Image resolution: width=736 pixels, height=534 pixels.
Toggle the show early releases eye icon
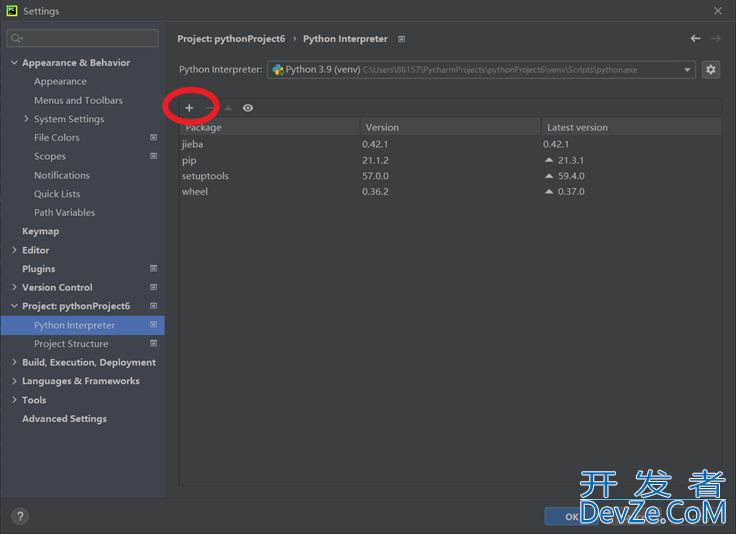click(248, 108)
